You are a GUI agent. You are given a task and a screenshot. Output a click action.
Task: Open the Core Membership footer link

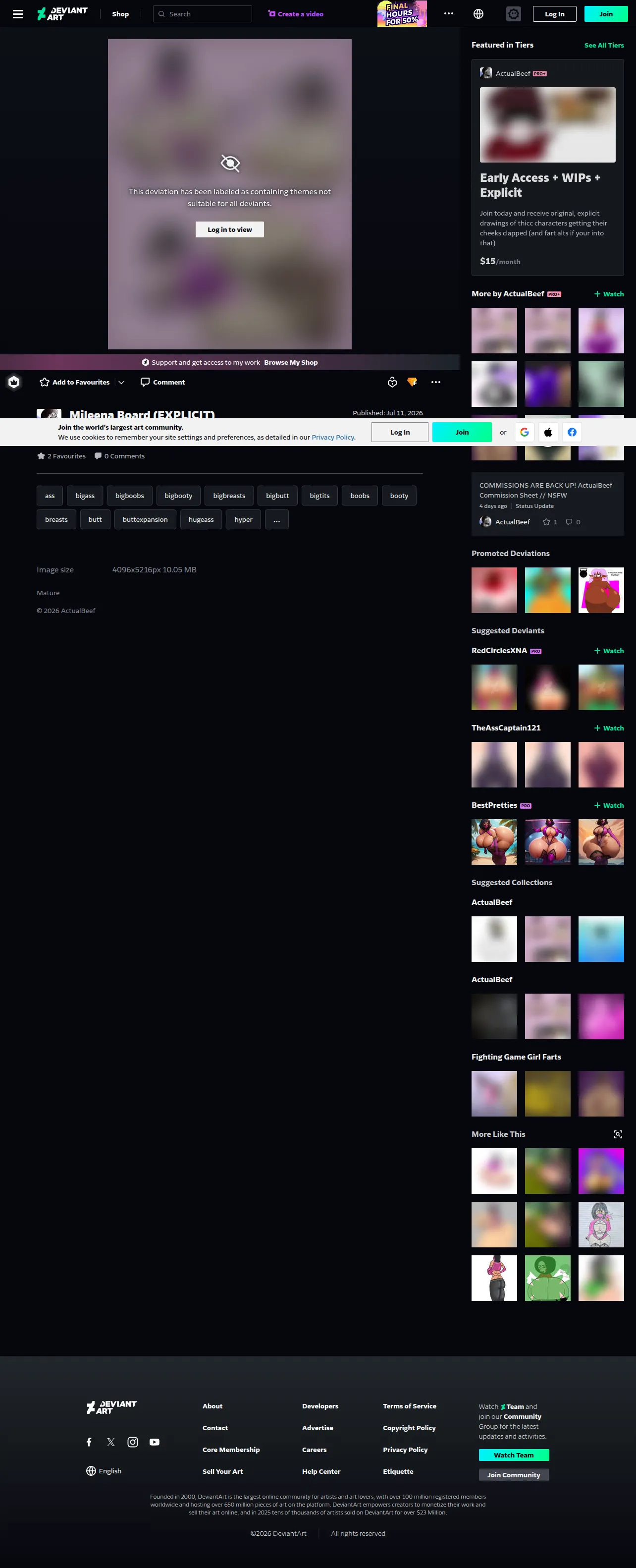[231, 1450]
